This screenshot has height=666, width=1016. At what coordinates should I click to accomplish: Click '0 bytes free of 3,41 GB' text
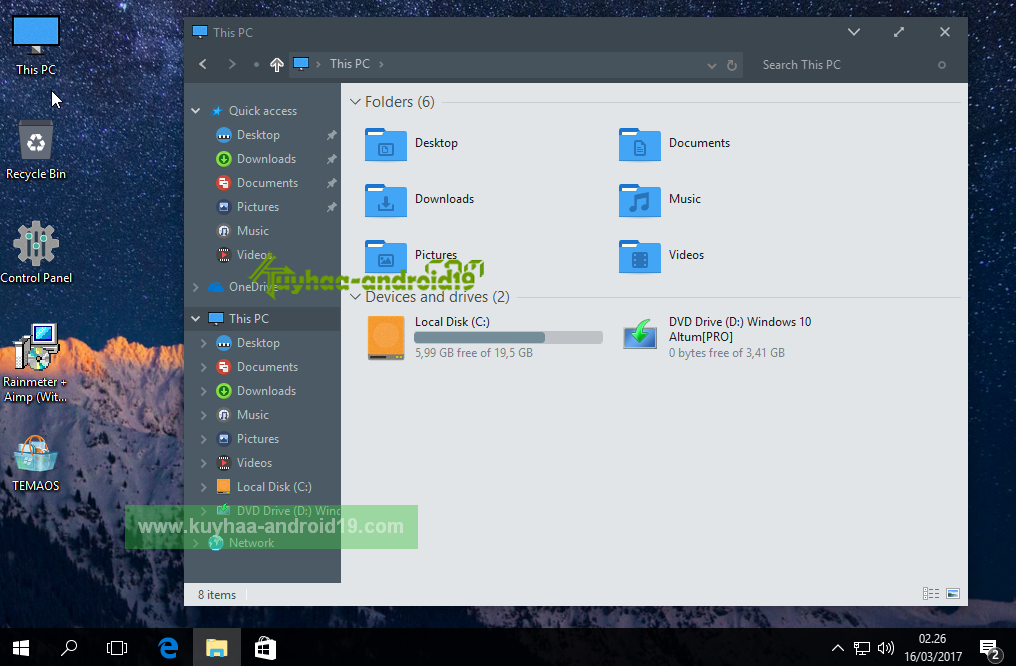[726, 353]
